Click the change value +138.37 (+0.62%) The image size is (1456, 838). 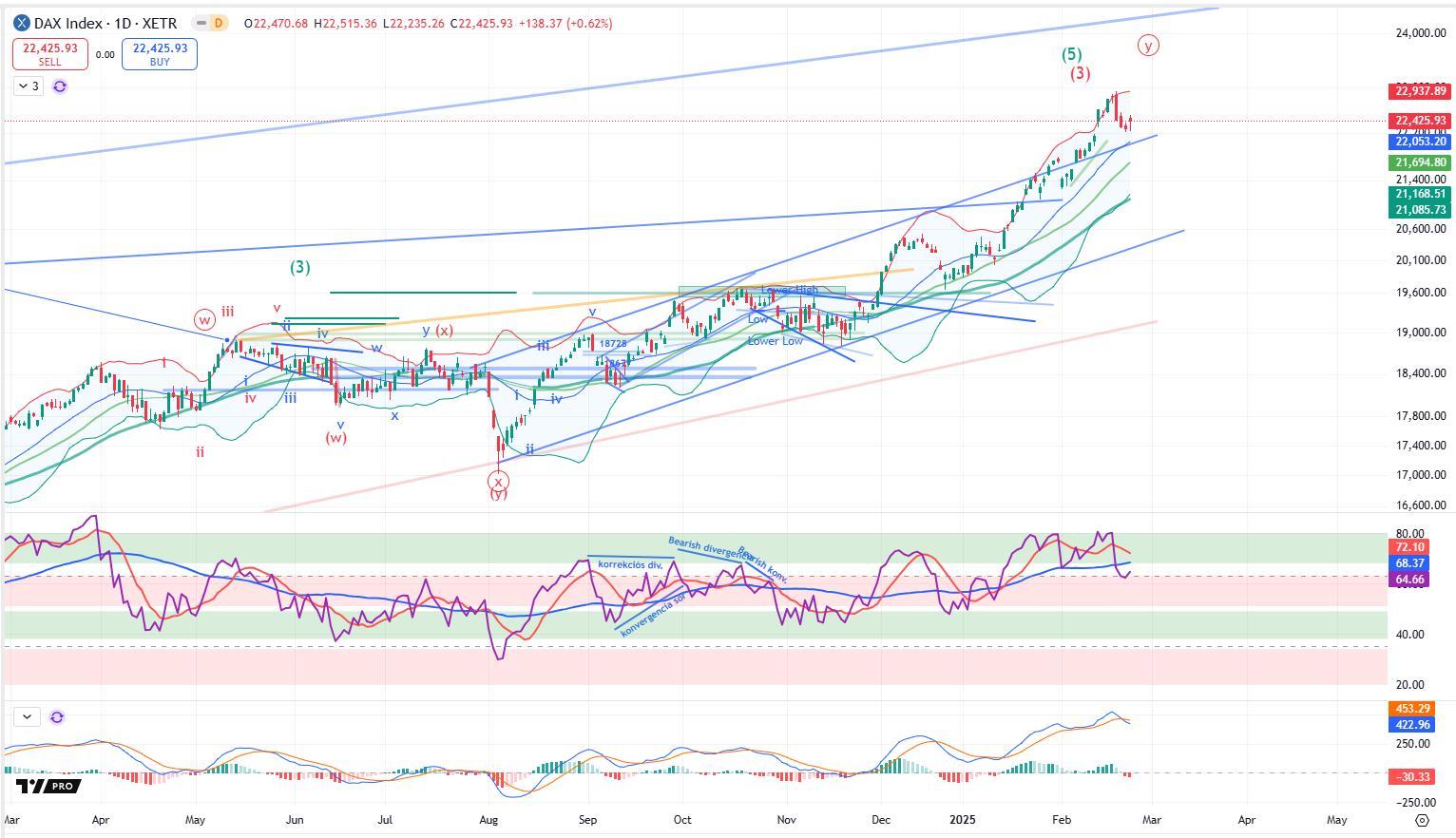565,23
